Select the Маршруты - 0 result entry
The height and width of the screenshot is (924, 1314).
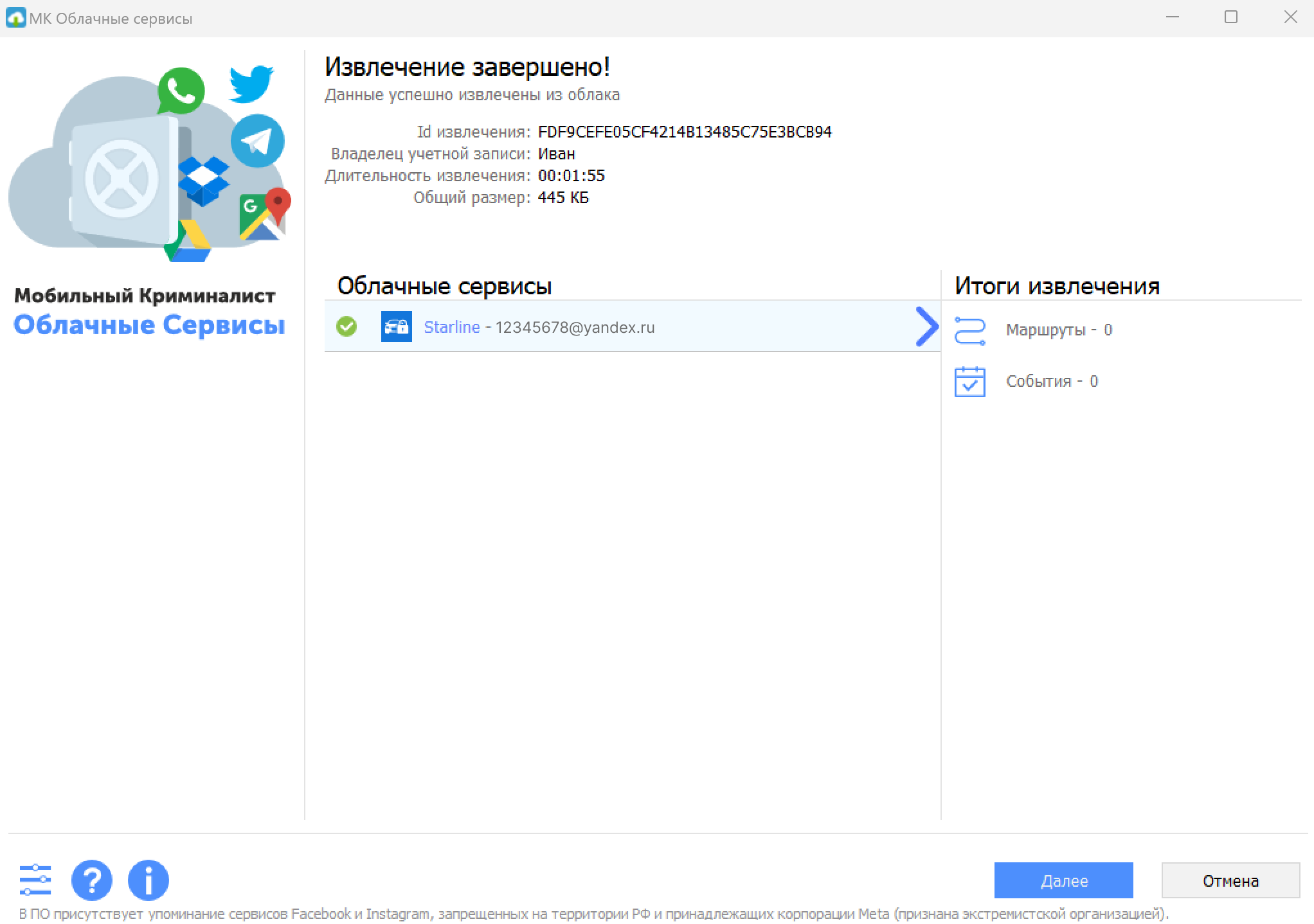(1059, 330)
